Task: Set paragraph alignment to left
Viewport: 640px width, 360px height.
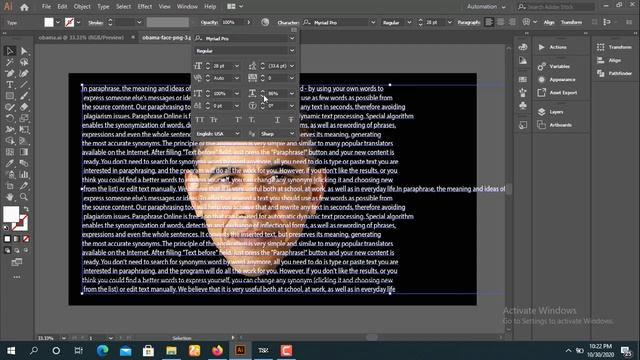Action: 489,22
